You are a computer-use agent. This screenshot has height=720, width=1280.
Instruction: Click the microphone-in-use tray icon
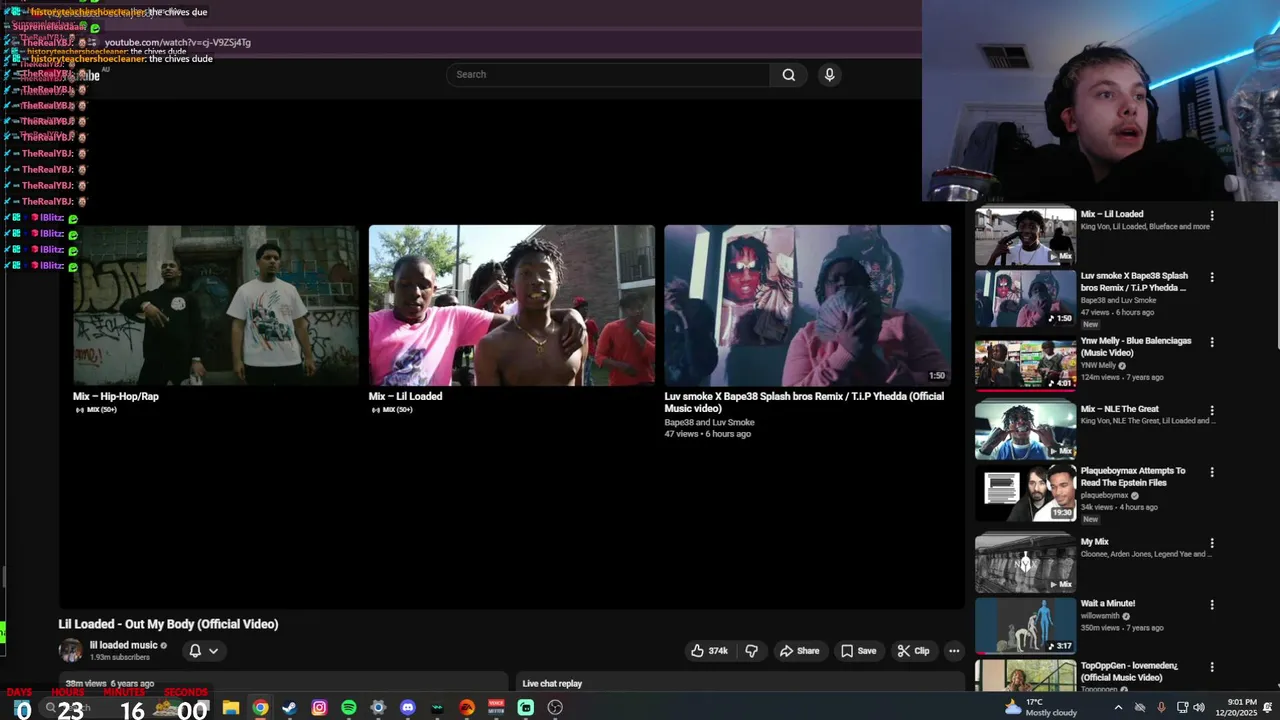[1161, 708]
